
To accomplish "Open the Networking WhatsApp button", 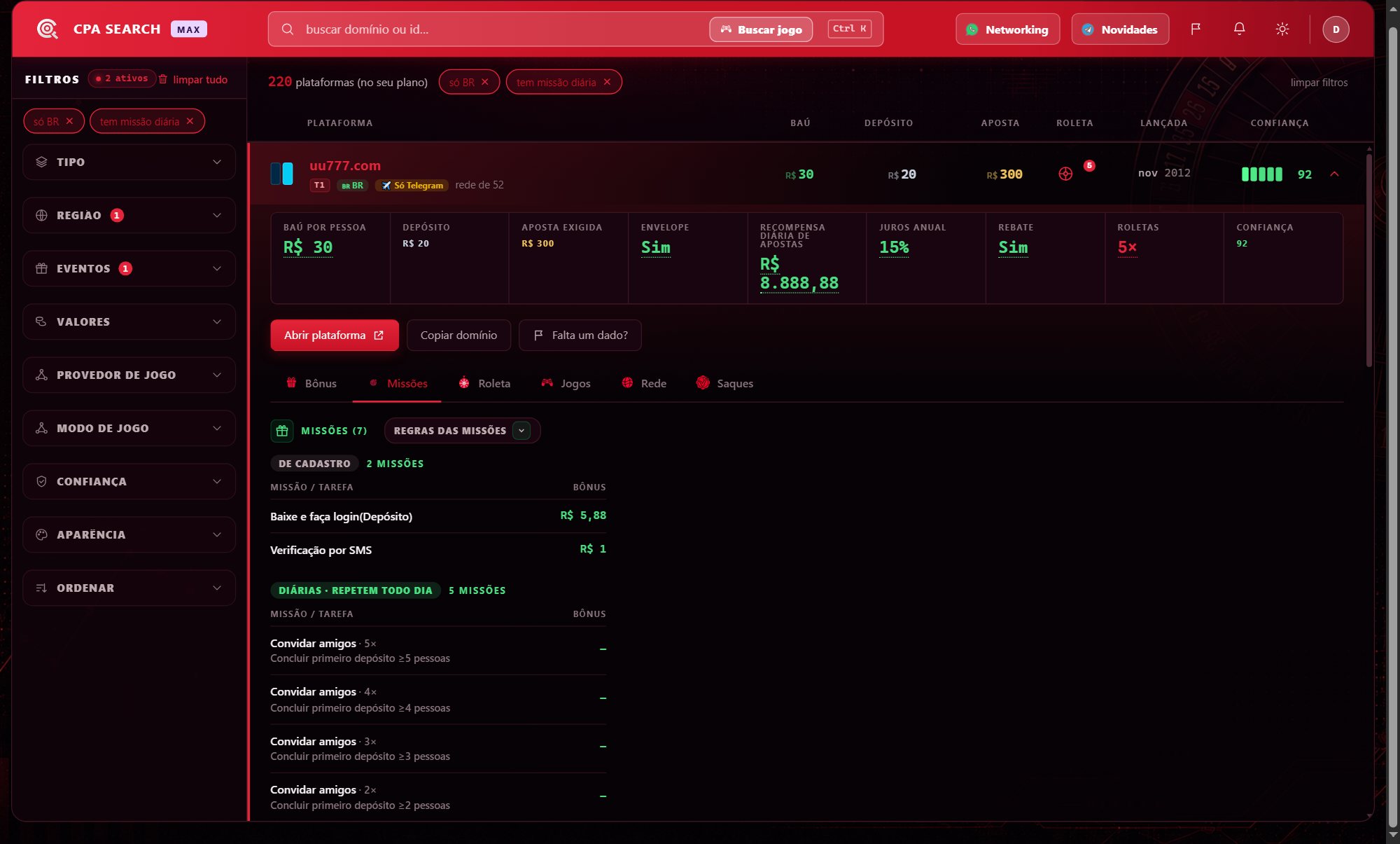I will point(1007,29).
